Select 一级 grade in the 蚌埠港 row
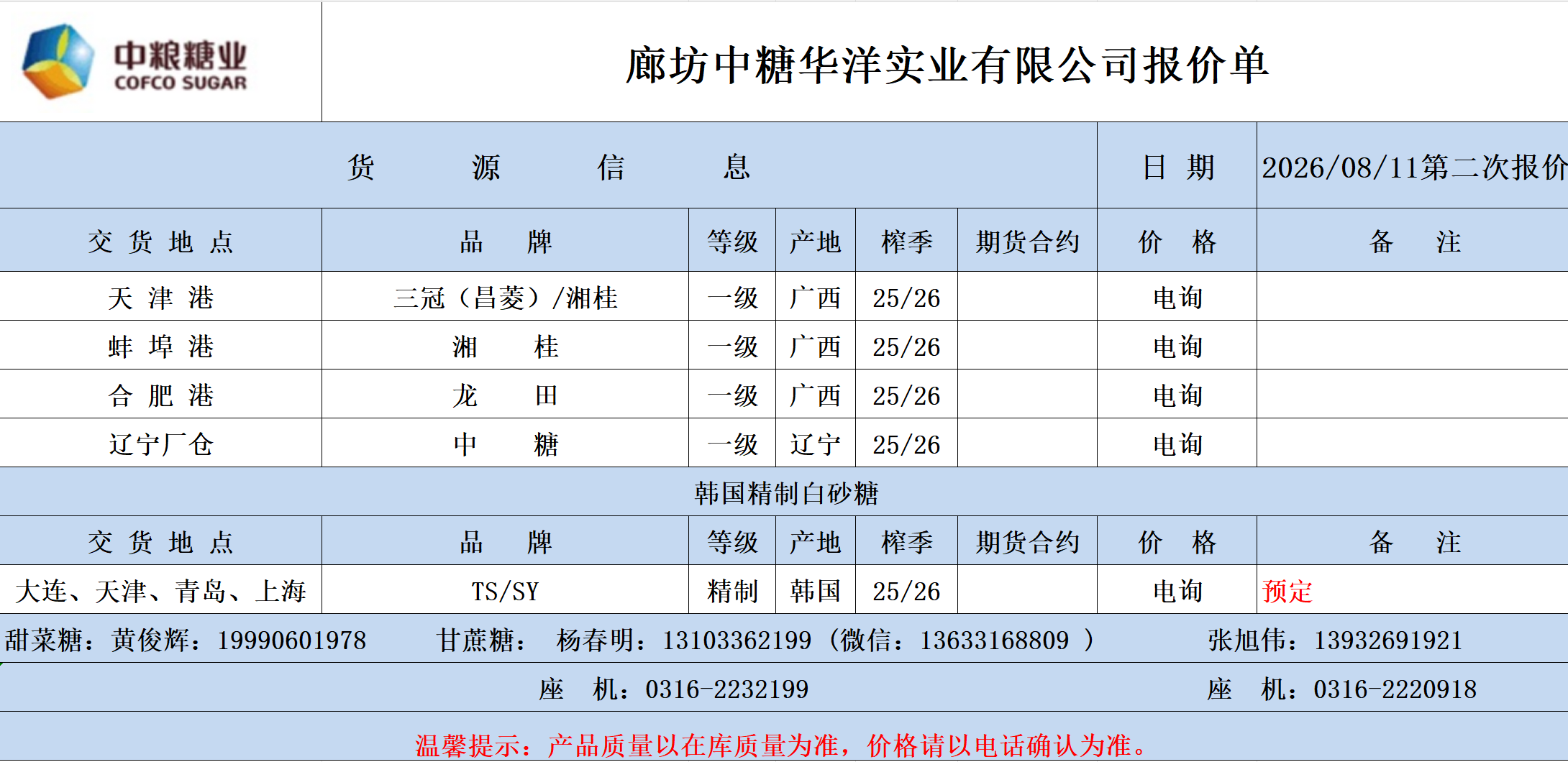1568x762 pixels. point(732,346)
